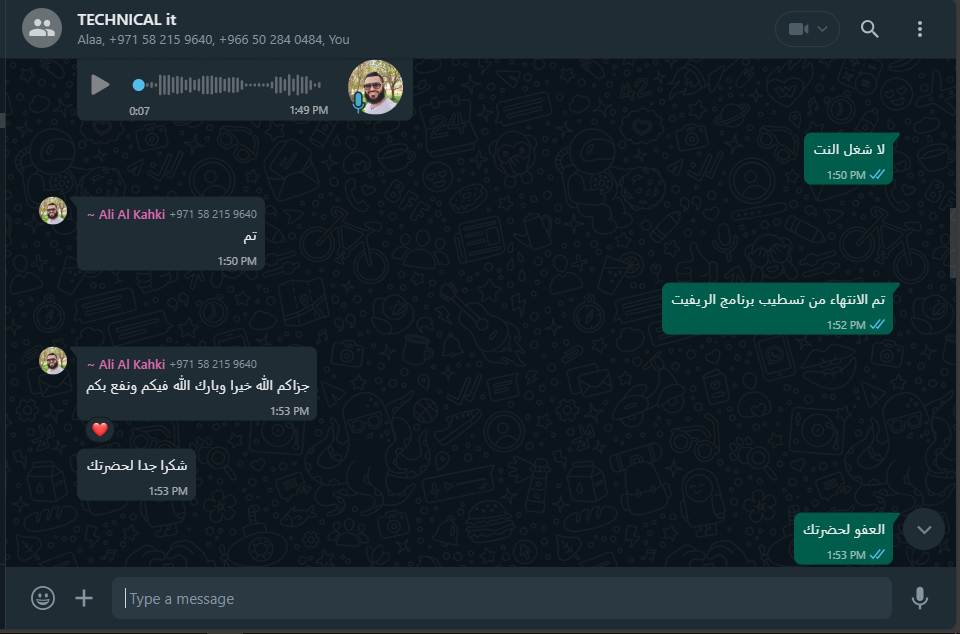Viewport: 960px width, 634px height.
Task: Start a video call with the camera icon
Action: pyautogui.click(x=797, y=29)
